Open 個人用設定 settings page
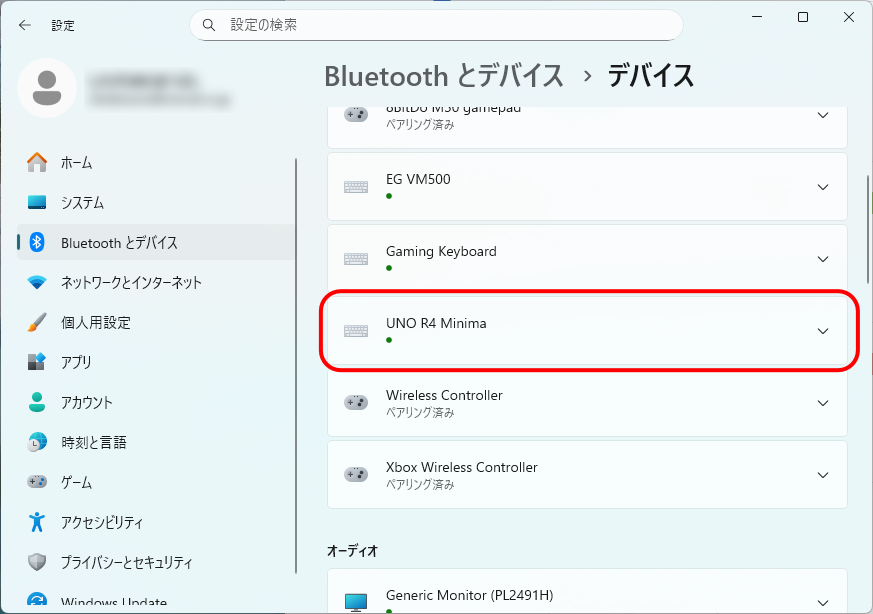The height and width of the screenshot is (614, 873). pyautogui.click(x=95, y=323)
